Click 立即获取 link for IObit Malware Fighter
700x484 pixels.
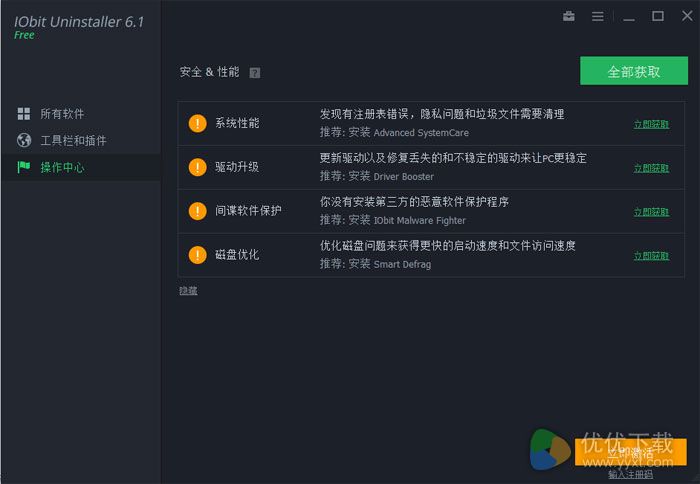[651, 212]
